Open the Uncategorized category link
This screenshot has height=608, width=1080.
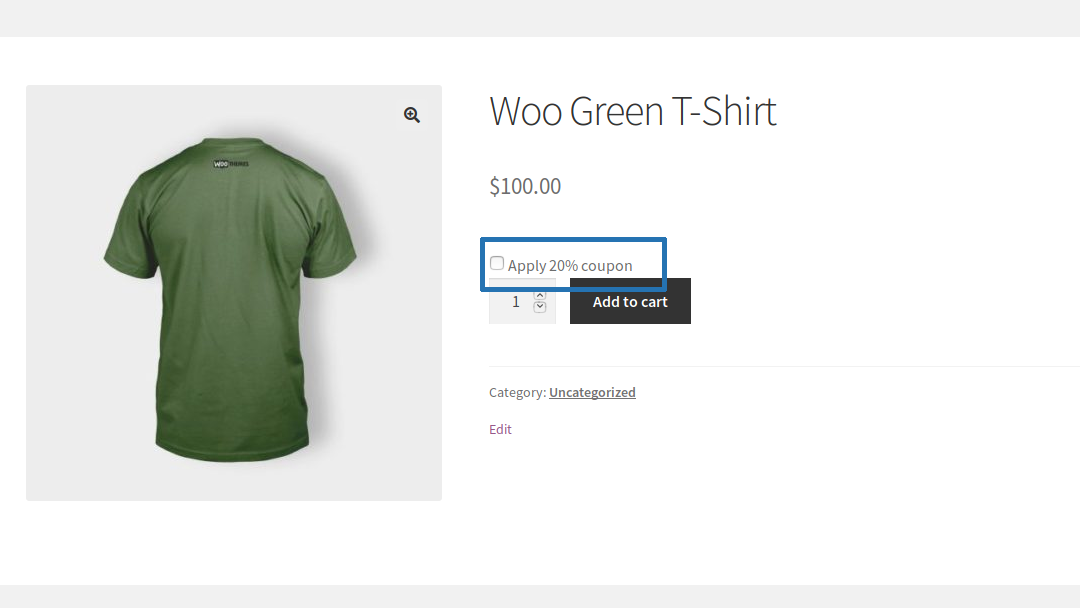click(592, 392)
